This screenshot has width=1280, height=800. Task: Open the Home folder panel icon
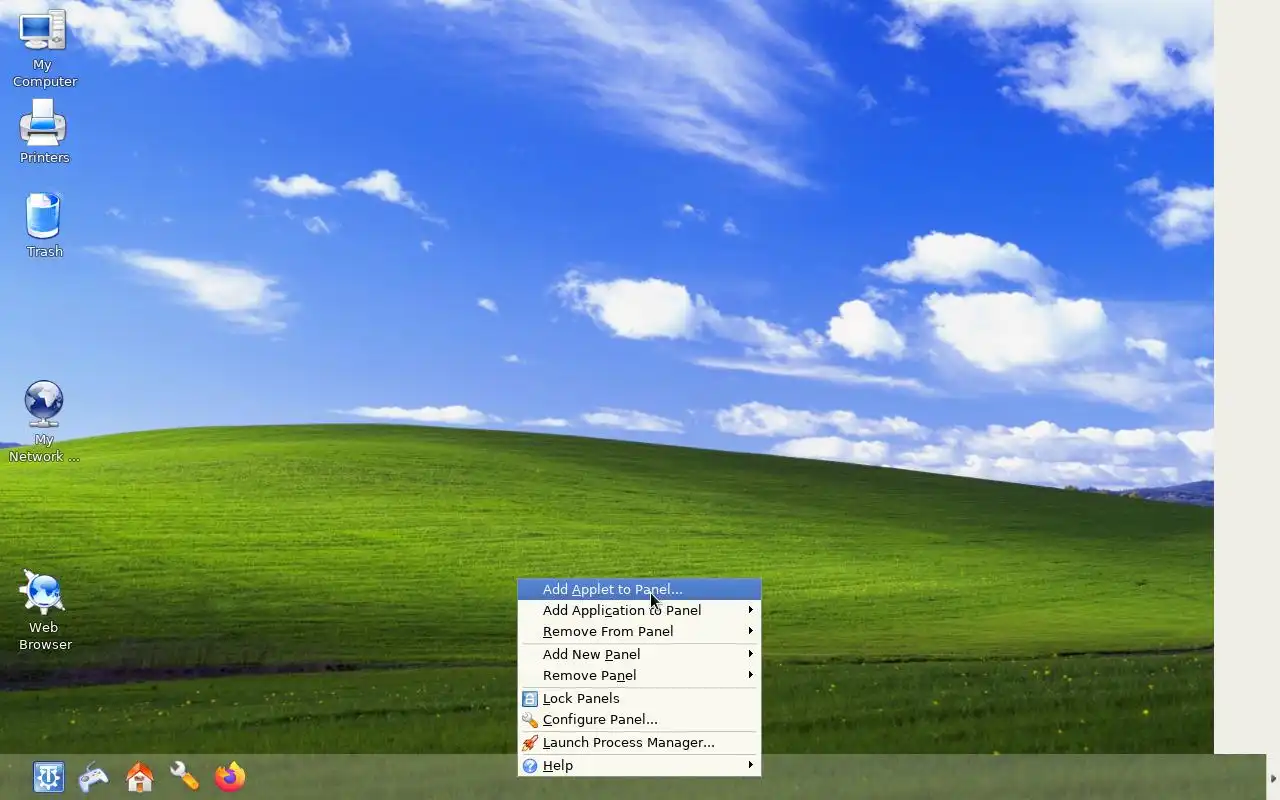click(x=139, y=777)
